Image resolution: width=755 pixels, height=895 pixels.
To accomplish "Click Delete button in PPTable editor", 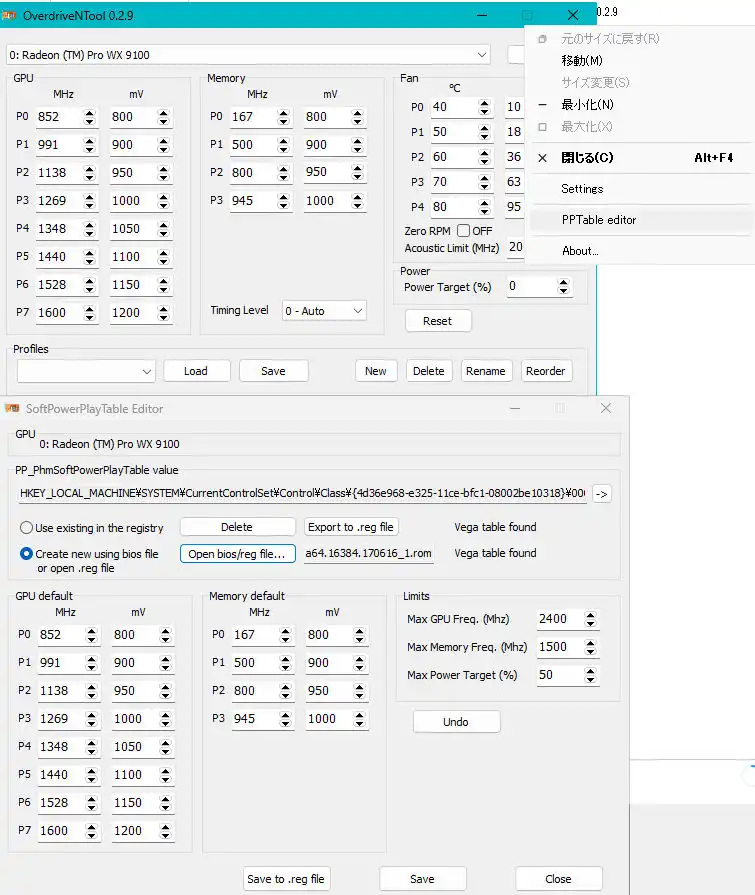I will point(237,527).
